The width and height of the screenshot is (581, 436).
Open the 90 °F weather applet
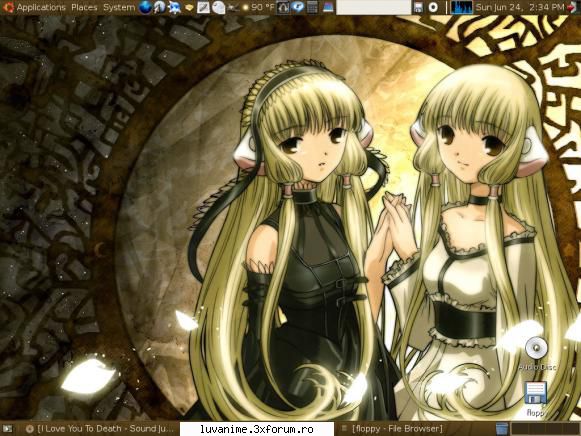[258, 7]
